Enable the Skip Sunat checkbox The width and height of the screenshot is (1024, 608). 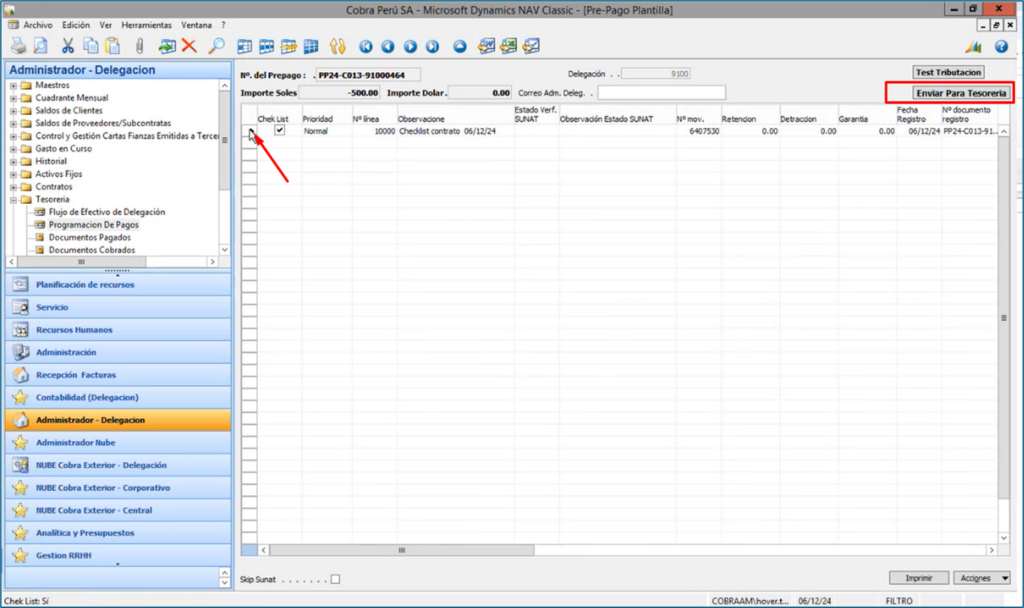tap(335, 579)
